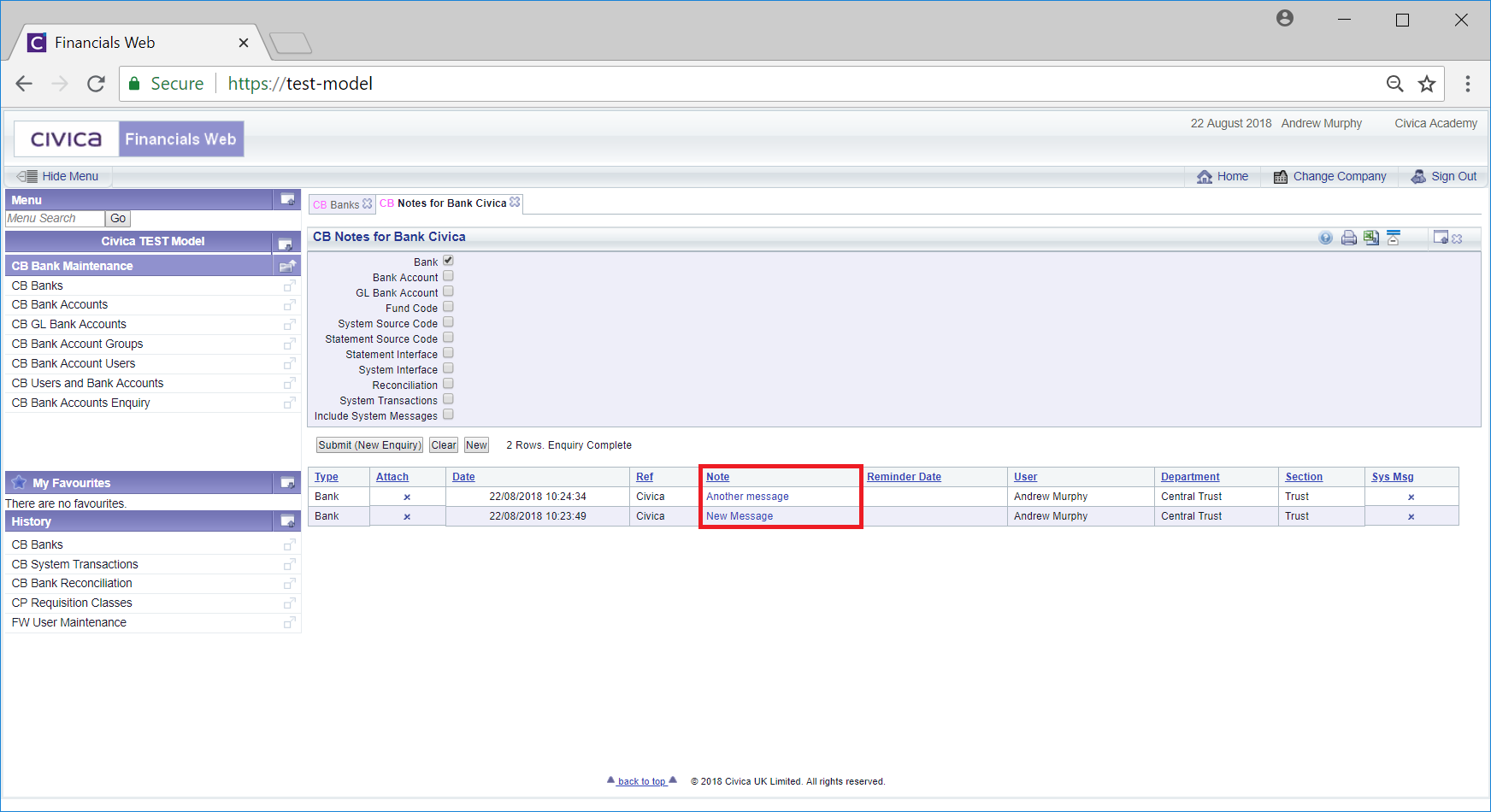
Task: Close the Notes for Bank Civica tab
Action: pyautogui.click(x=515, y=203)
